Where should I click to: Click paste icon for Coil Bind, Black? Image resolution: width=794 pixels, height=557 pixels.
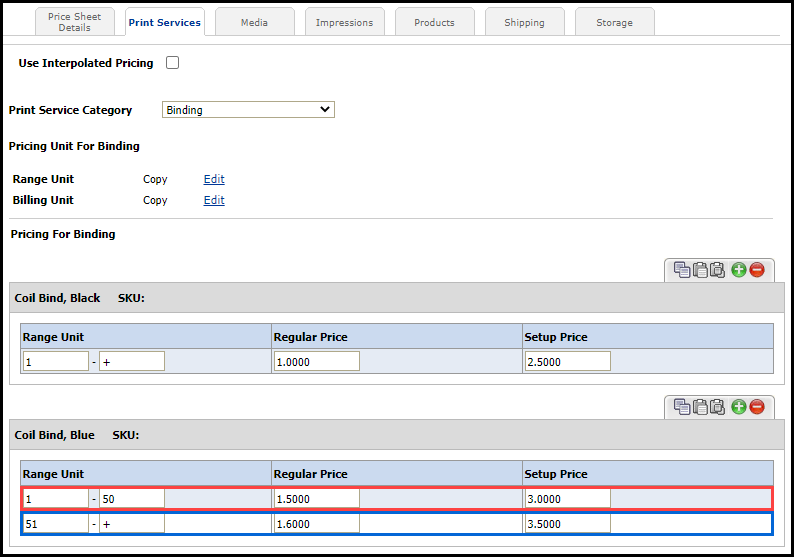coord(700,269)
